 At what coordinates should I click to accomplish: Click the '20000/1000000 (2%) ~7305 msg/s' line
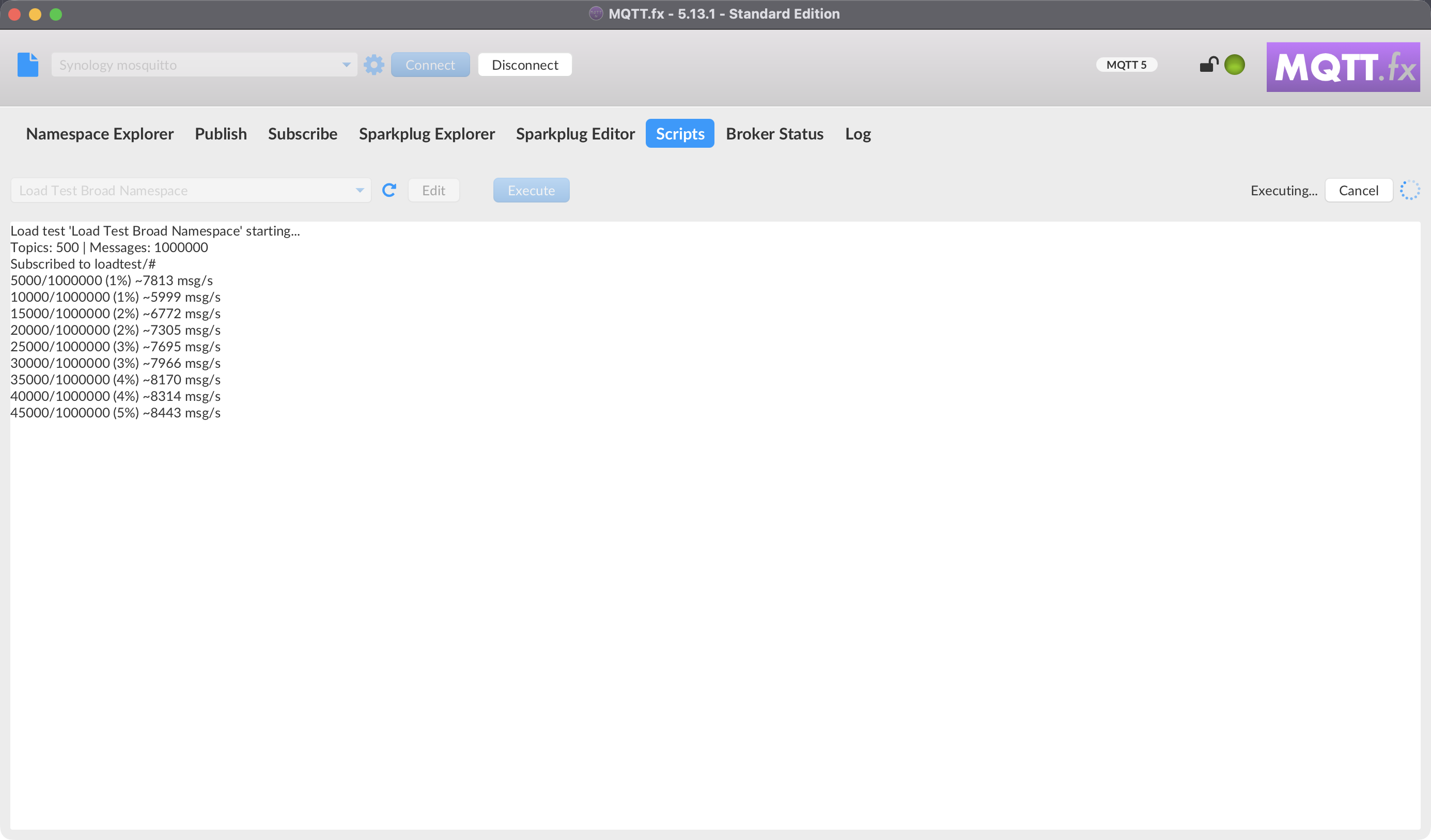coord(115,330)
